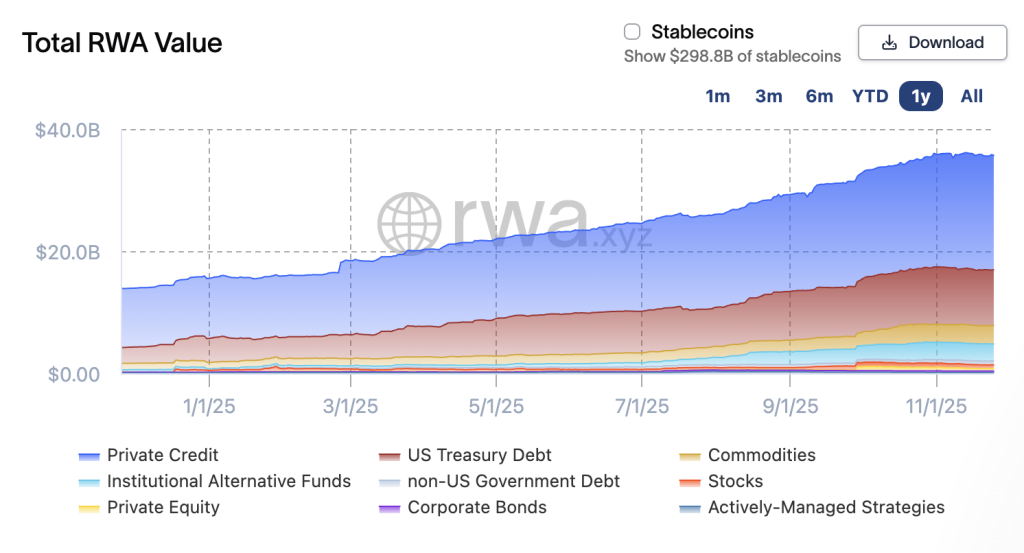Switch chart to YTD range
Viewport: 1024px width, 553px height.
tap(870, 96)
